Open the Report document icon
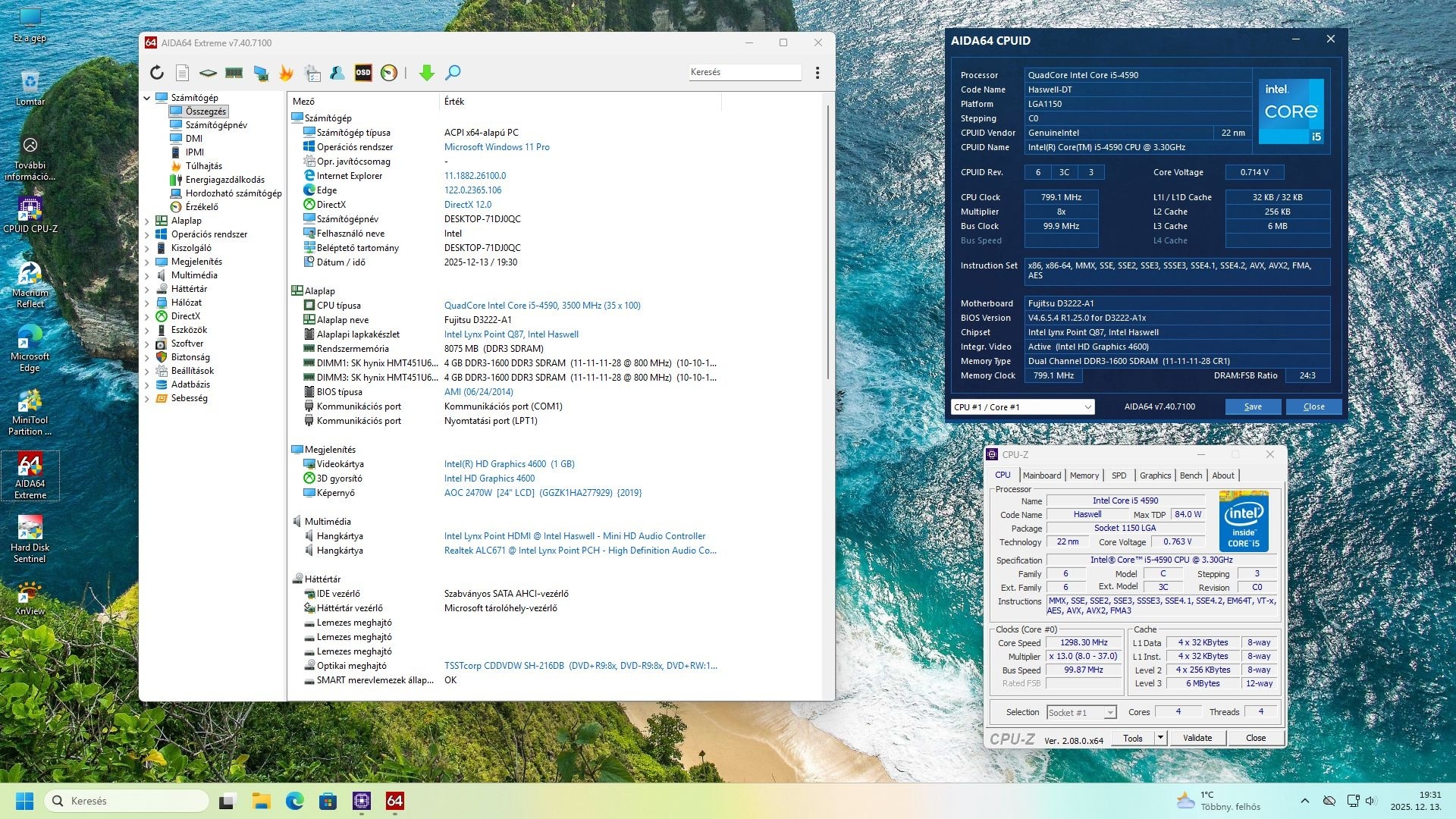The image size is (1456, 819). (182, 73)
